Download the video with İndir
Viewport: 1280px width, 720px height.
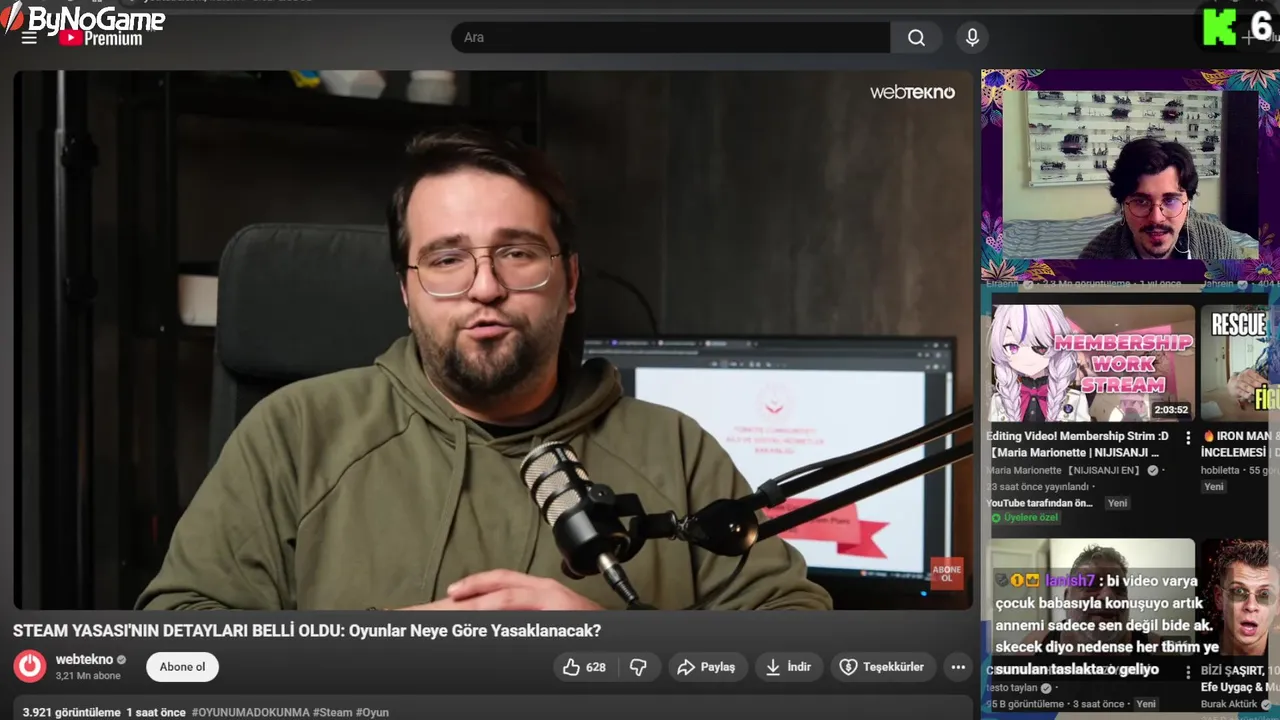(788, 667)
